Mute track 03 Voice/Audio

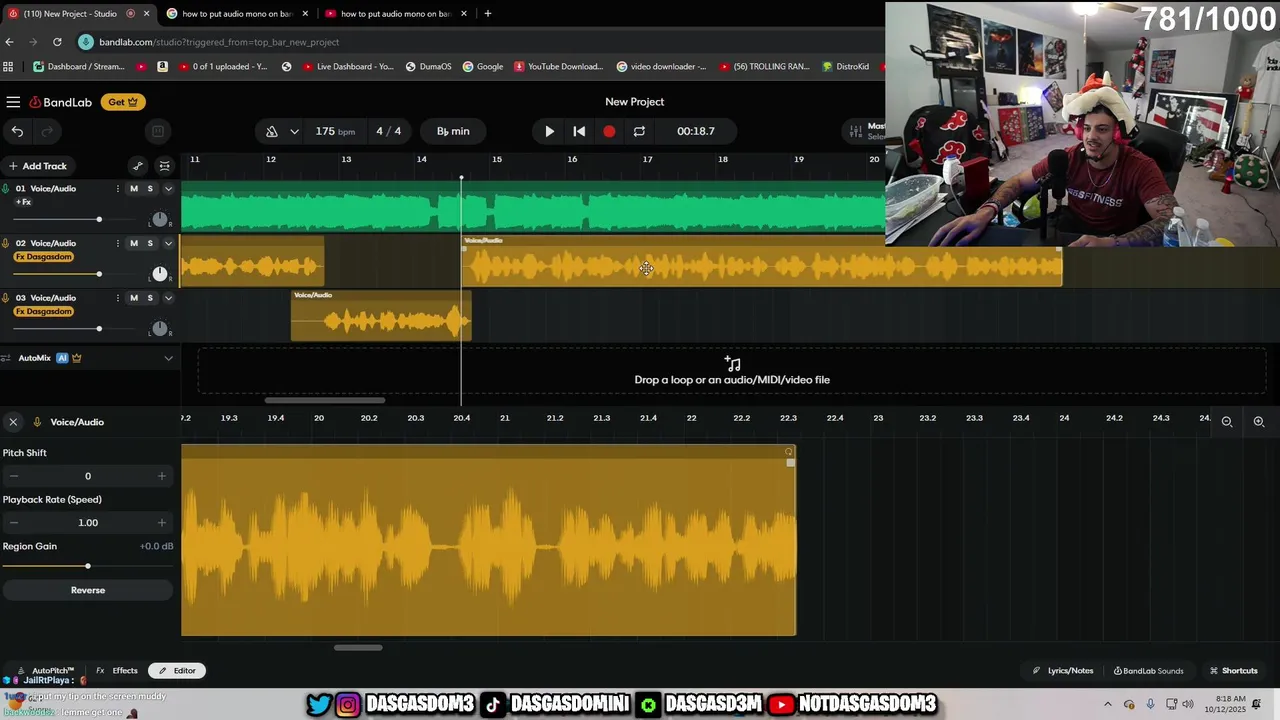[x=134, y=298]
